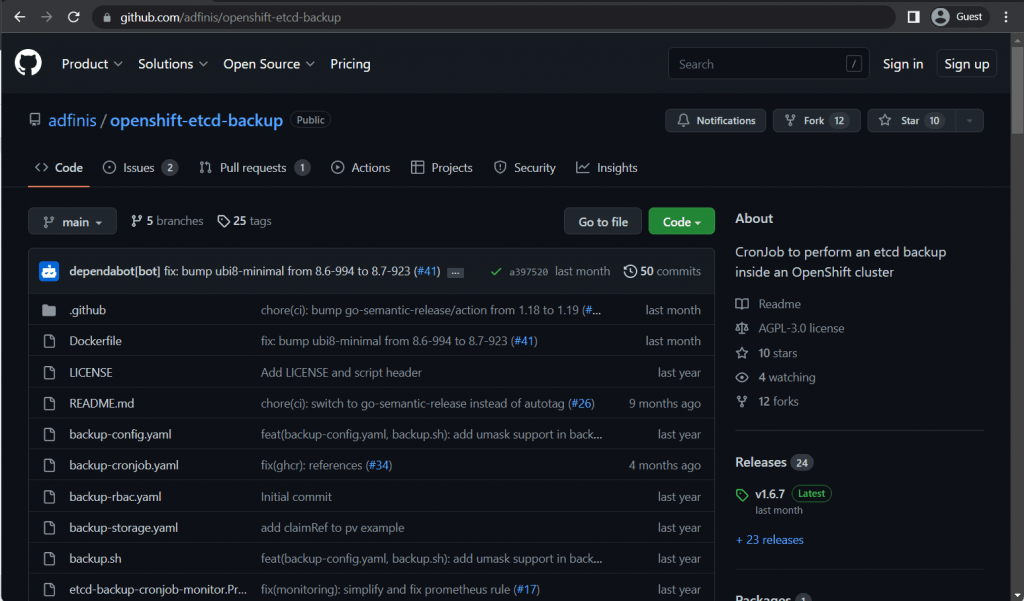
Task: Click the LICENSE file icon
Action: 49,372
